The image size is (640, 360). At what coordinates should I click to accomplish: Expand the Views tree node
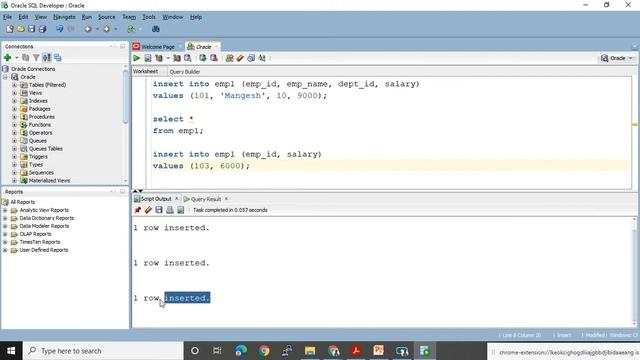(14, 93)
